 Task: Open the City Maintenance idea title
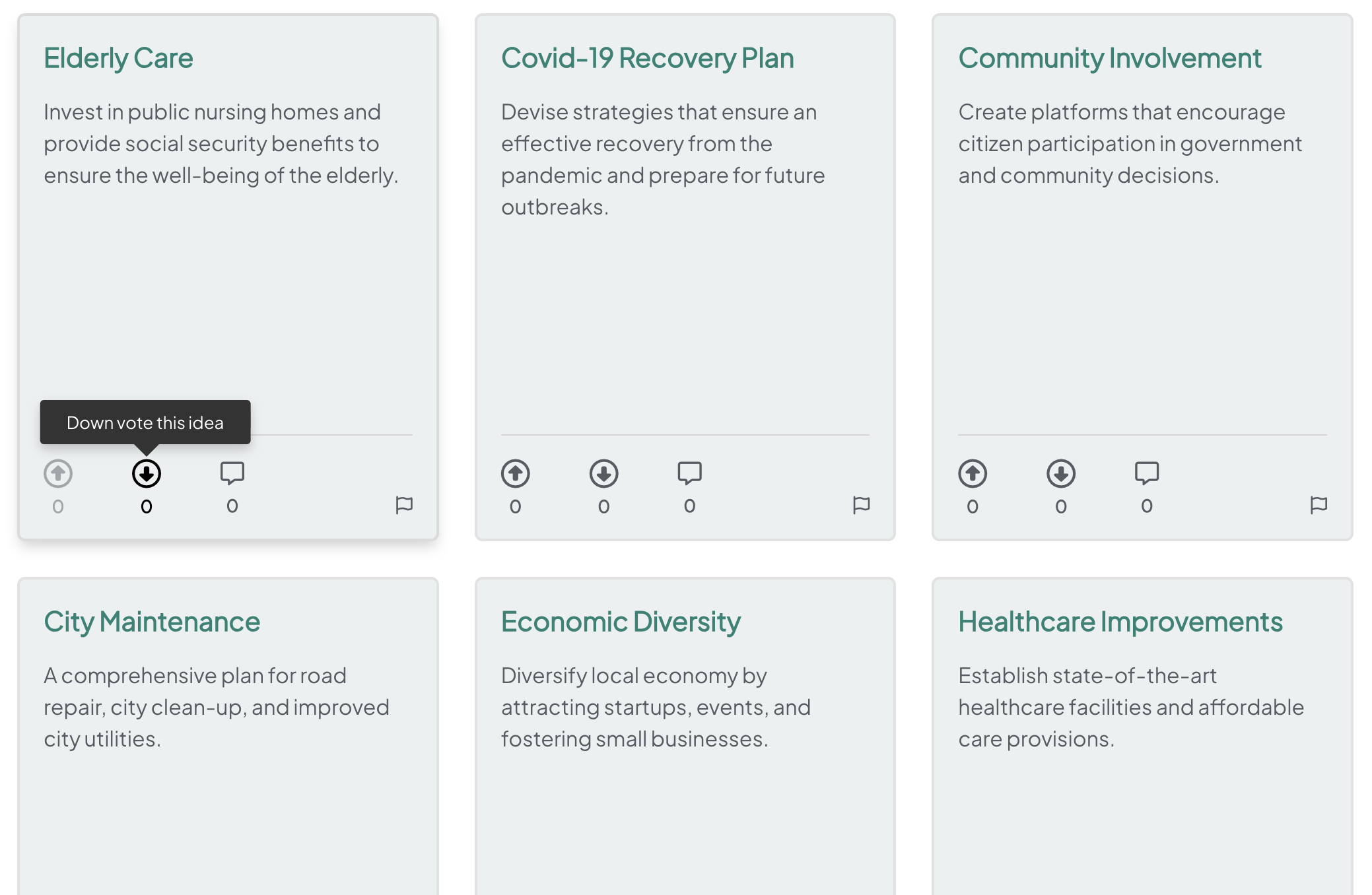coord(152,622)
